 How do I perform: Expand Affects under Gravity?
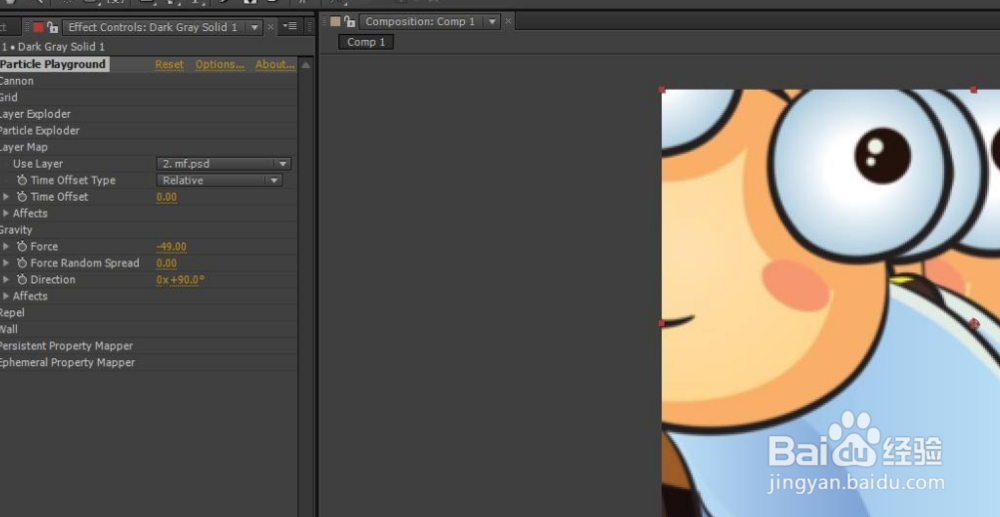point(6,296)
